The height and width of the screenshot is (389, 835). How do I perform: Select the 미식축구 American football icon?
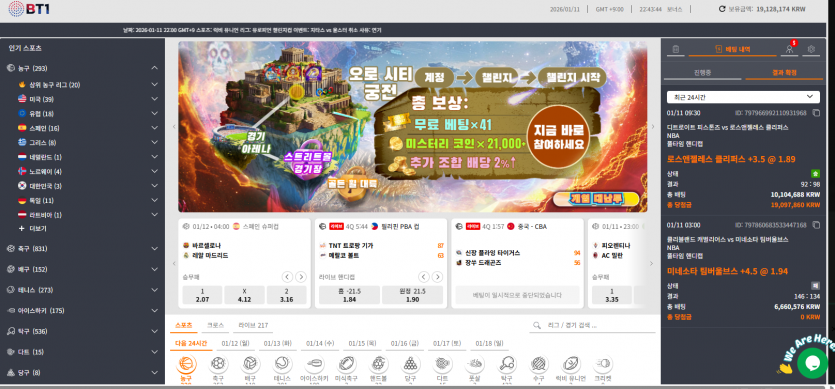click(x=347, y=364)
